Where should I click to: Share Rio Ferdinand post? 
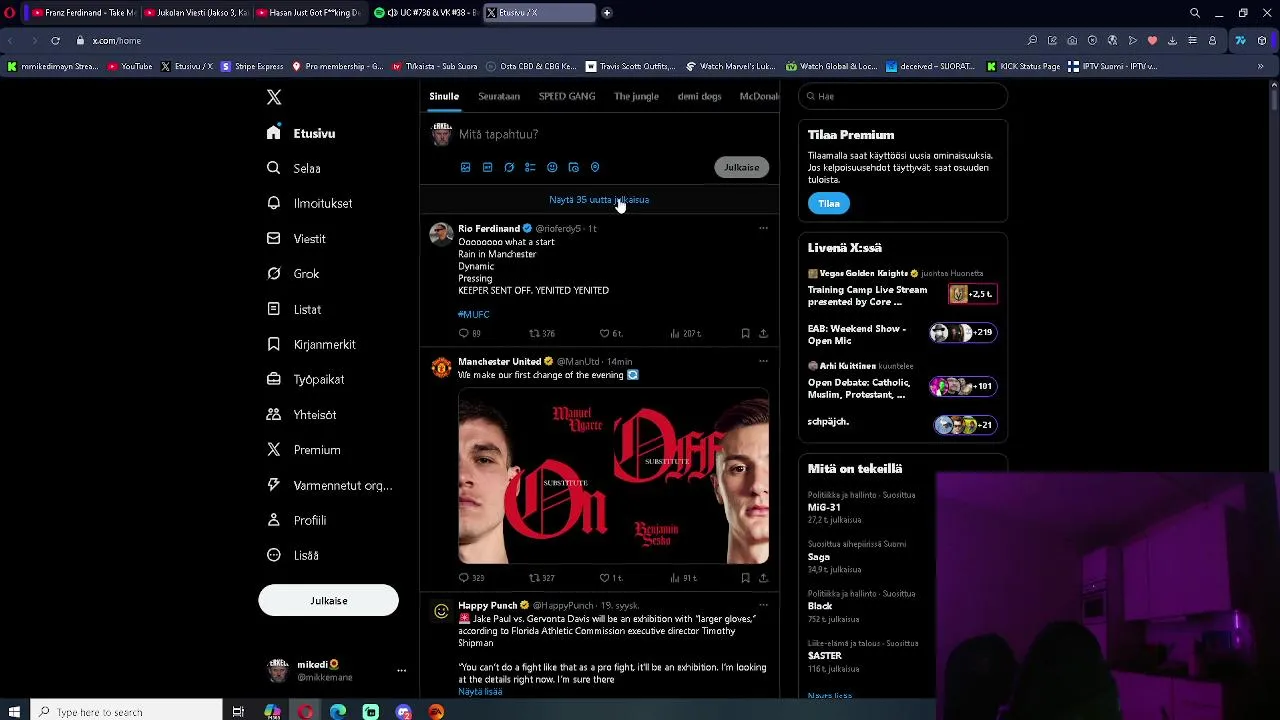(763, 333)
